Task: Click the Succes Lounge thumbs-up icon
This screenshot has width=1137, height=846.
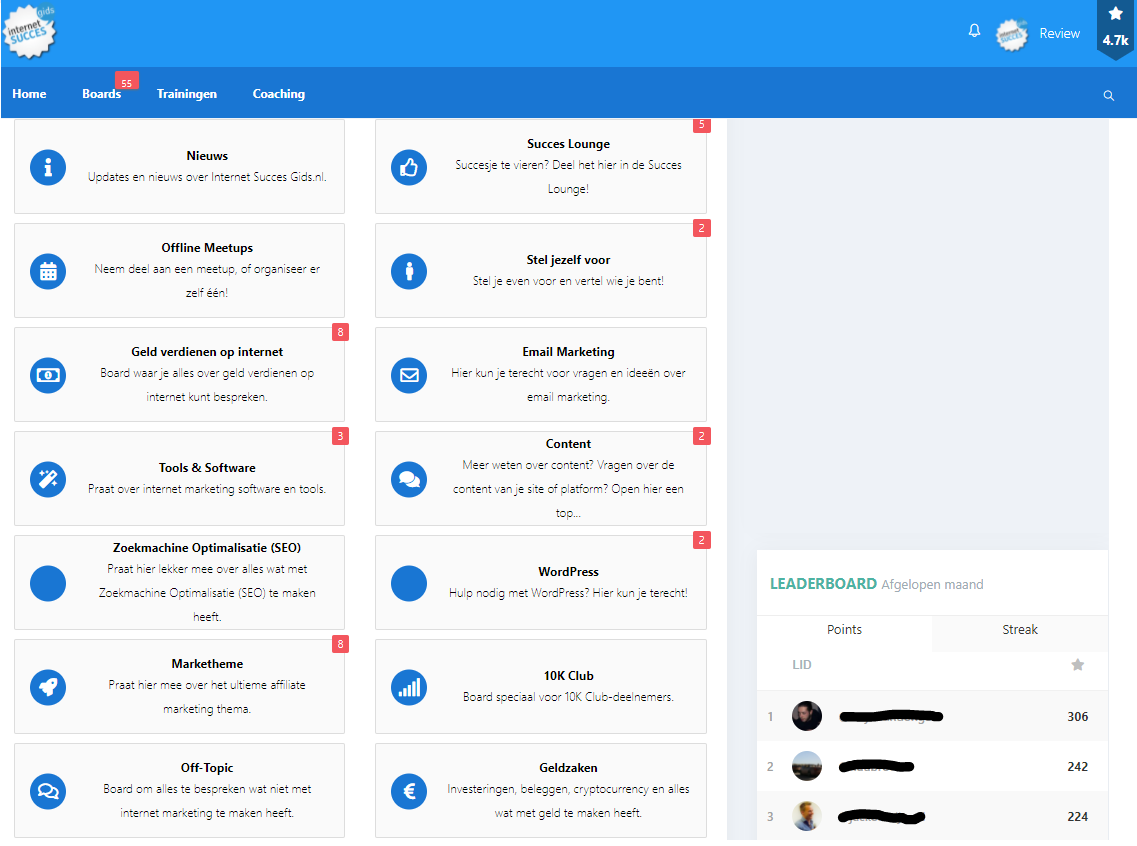Action: tap(408, 167)
